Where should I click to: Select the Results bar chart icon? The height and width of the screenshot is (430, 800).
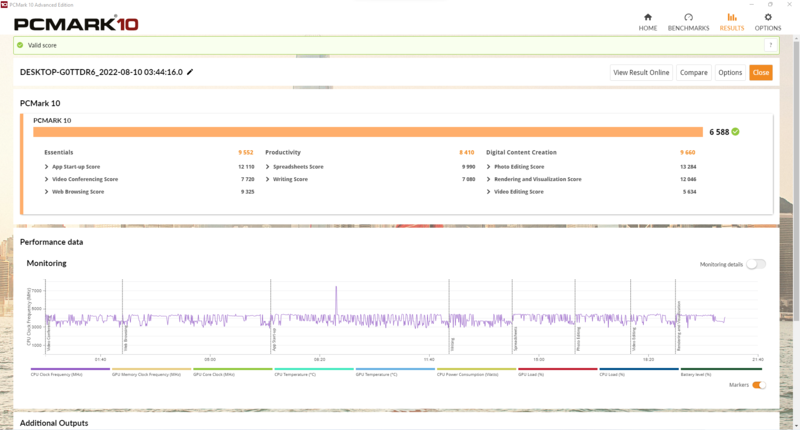[x=732, y=17]
